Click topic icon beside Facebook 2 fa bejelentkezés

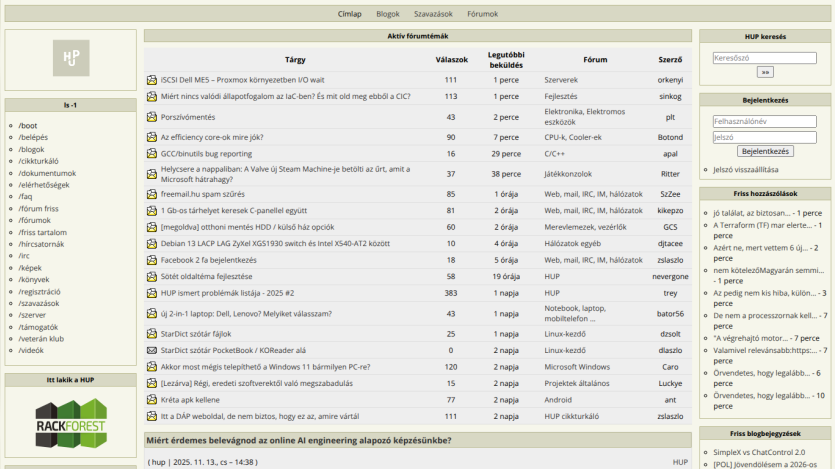152,260
